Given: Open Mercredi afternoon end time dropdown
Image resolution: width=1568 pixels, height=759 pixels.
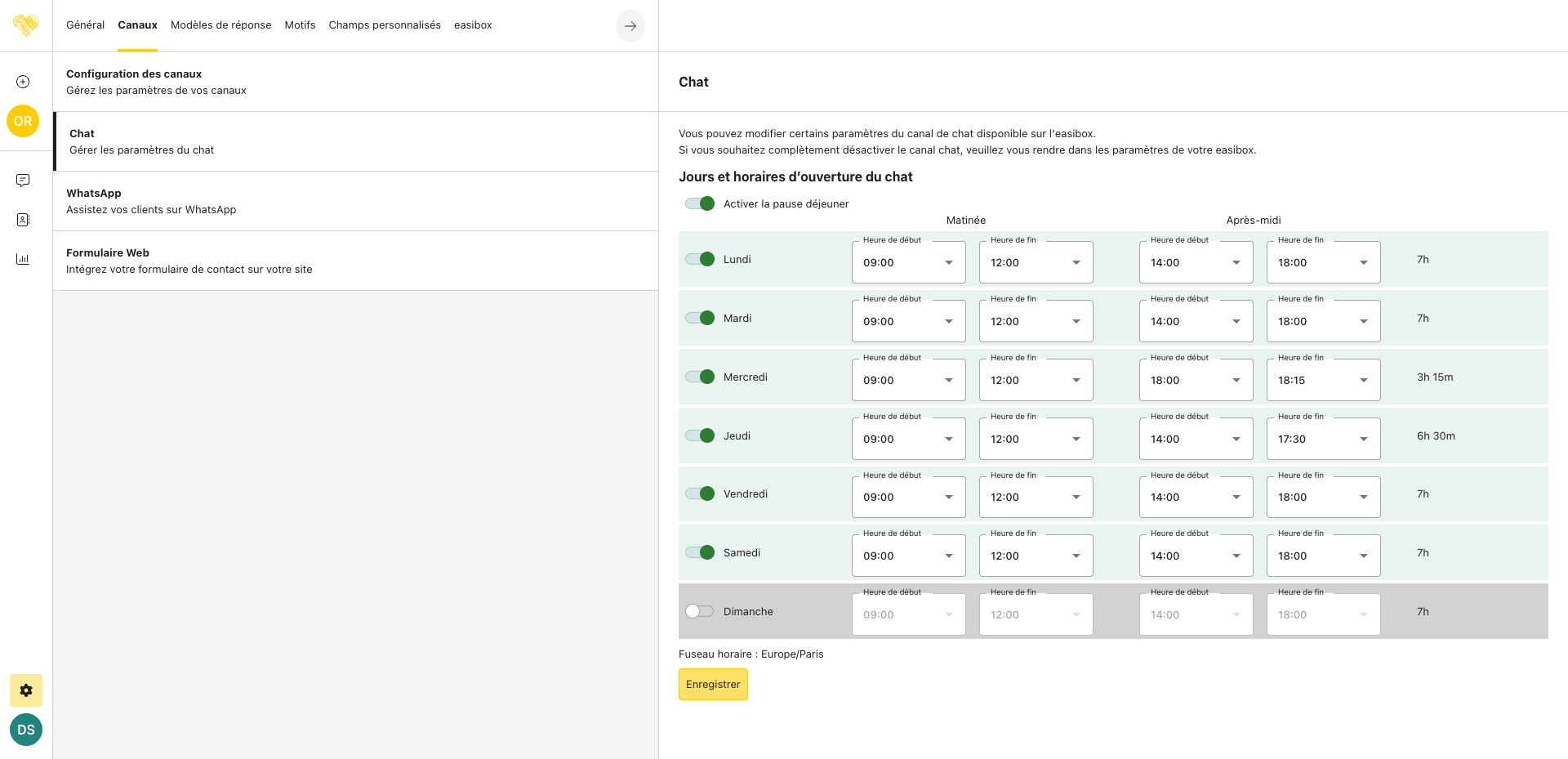Looking at the screenshot, I should [1323, 380].
